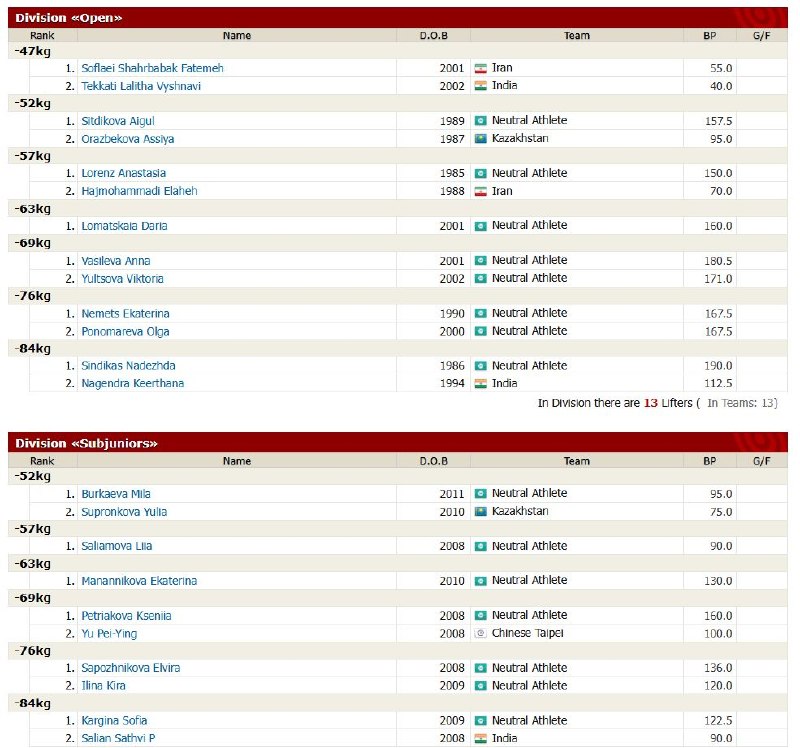Select Manannikova Ekaterina name link
The width and height of the screenshot is (800, 748).
[x=139, y=581]
